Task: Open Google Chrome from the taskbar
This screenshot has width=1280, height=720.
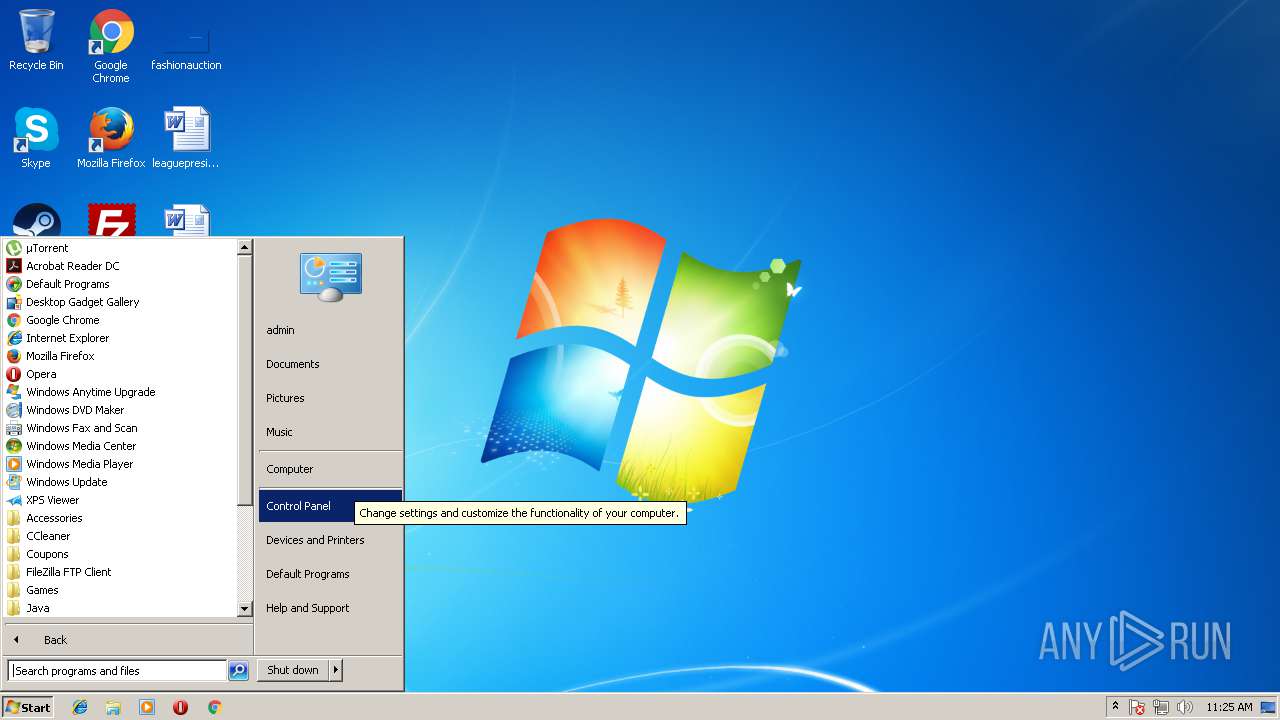Action: pos(214,707)
